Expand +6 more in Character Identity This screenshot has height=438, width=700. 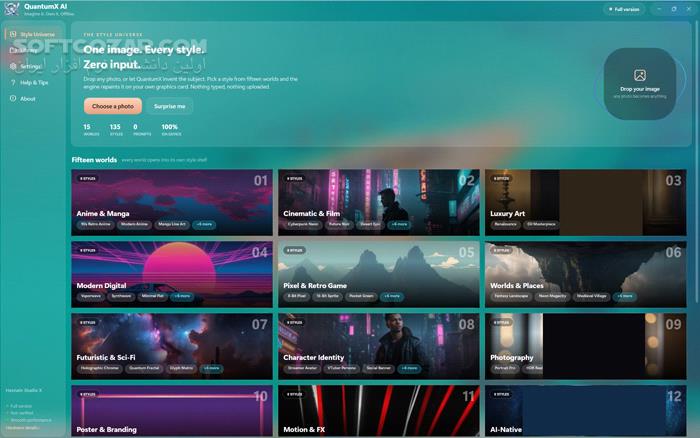[409, 368]
